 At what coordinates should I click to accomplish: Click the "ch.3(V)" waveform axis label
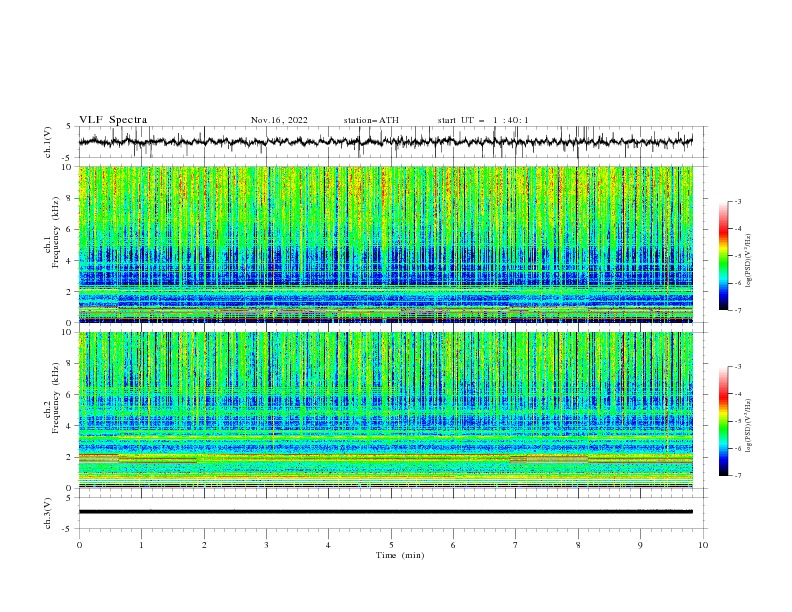point(48,513)
